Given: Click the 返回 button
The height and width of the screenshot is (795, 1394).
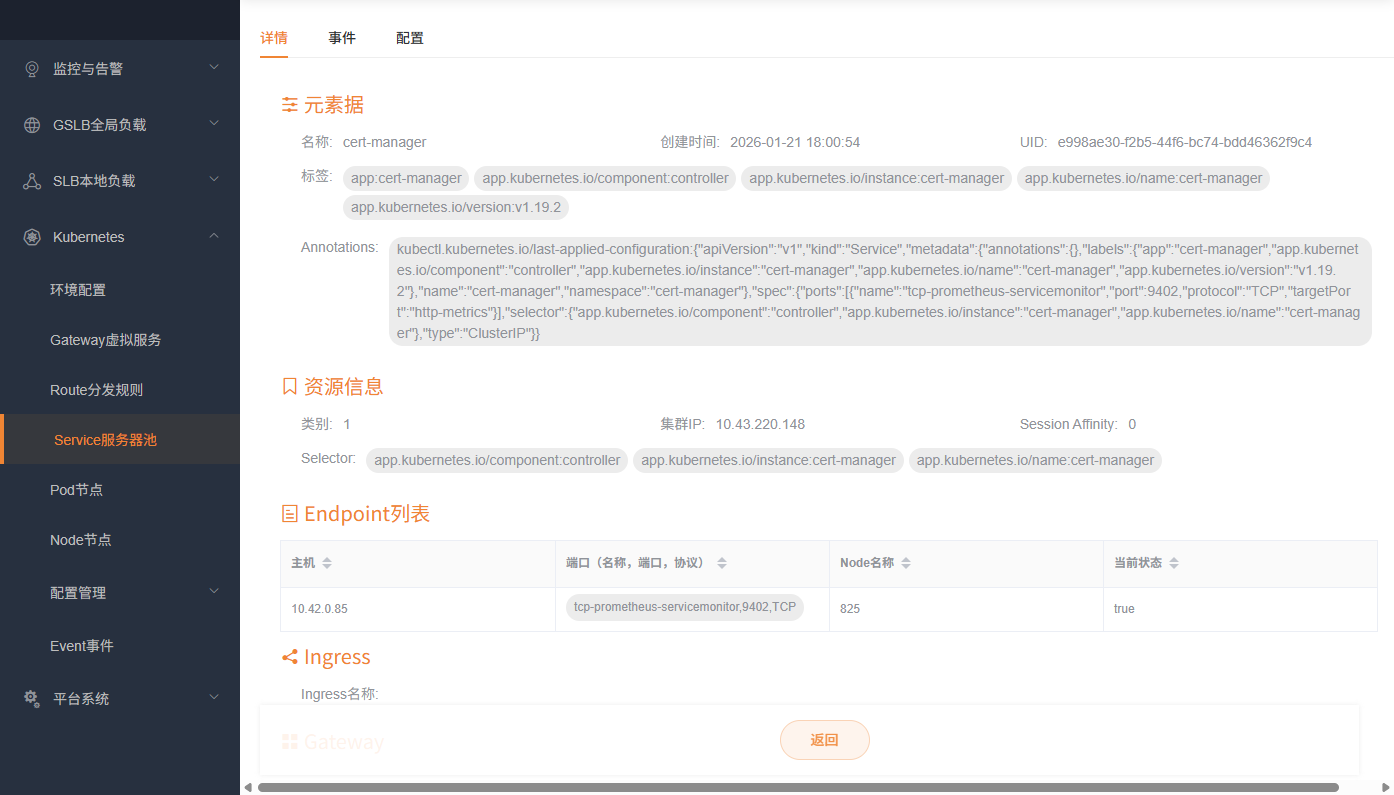Looking at the screenshot, I should pos(824,740).
